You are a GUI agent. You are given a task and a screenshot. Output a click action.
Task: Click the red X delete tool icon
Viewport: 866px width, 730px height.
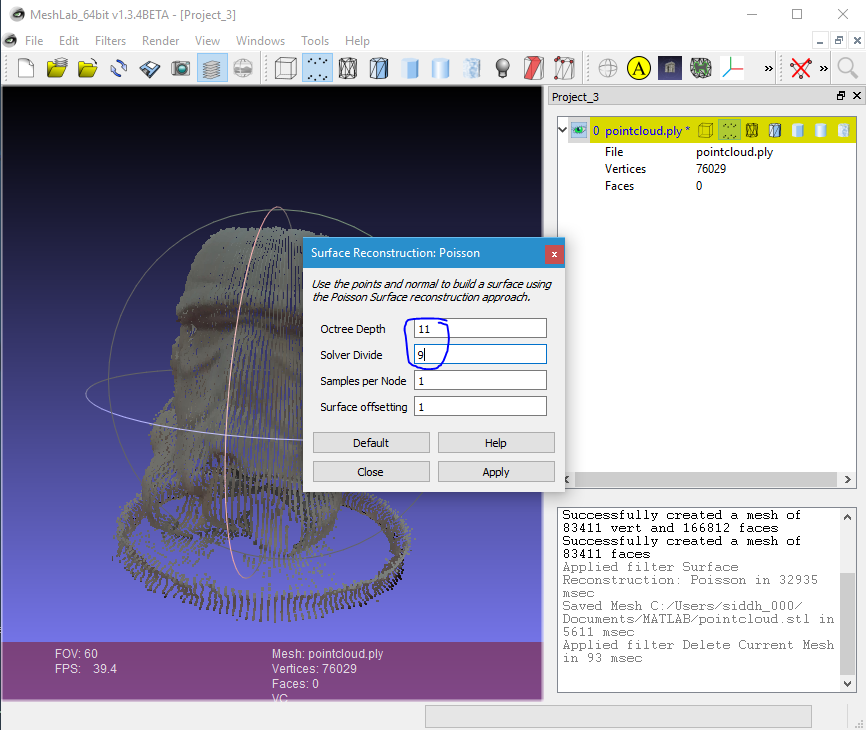pyautogui.click(x=800, y=68)
